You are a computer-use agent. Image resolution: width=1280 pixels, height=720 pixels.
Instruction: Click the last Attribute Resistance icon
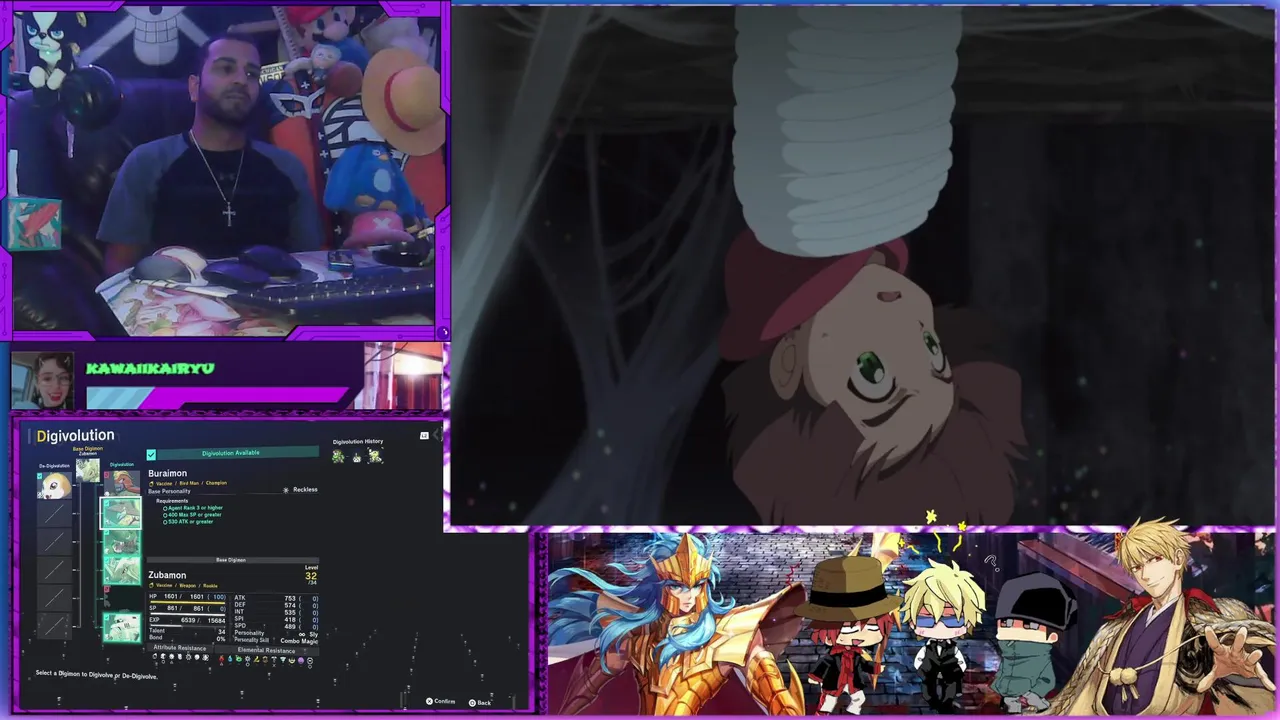pos(205,657)
